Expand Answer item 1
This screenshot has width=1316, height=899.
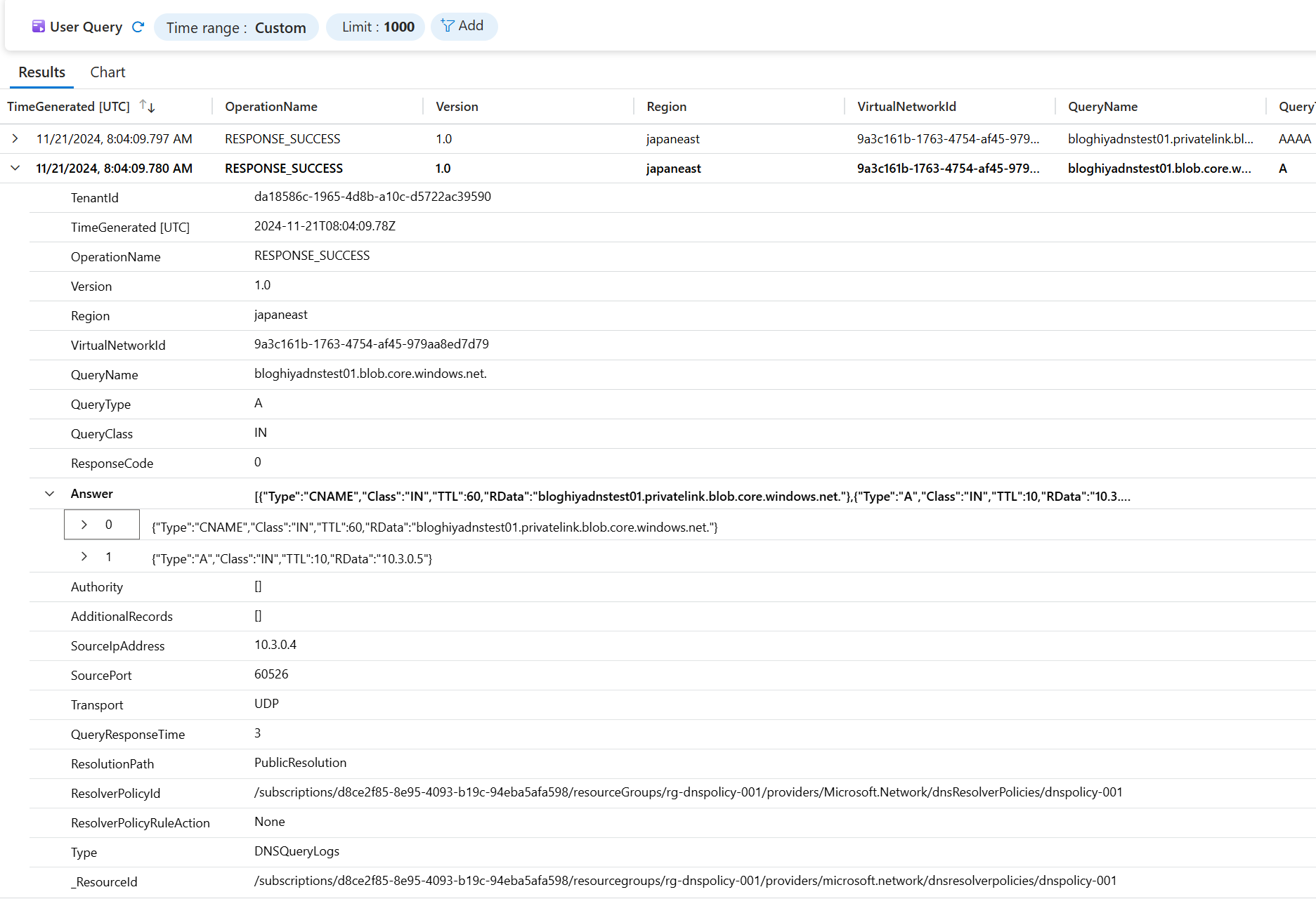(x=84, y=556)
